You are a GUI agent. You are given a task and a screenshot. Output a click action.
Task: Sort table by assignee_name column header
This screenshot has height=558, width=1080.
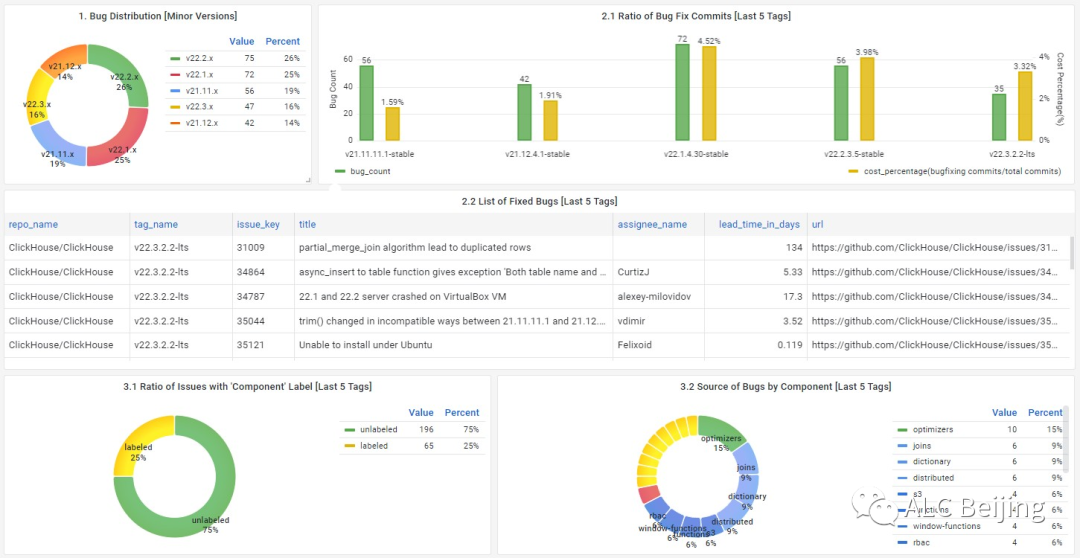(x=652, y=224)
